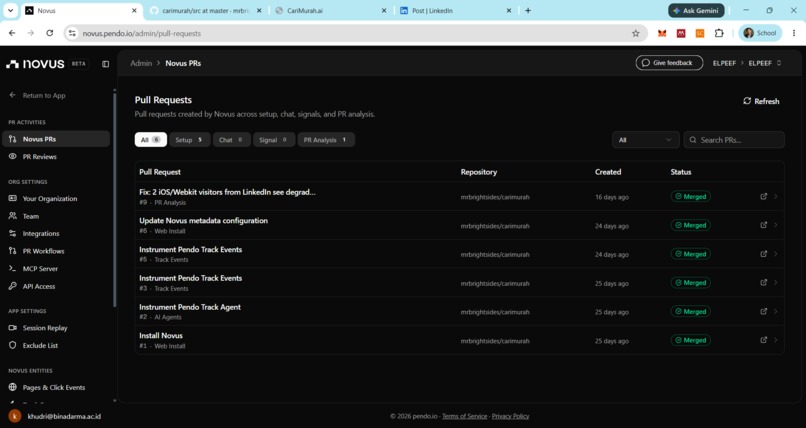Open the Terms of Service link
806x428 pixels.
click(x=464, y=416)
